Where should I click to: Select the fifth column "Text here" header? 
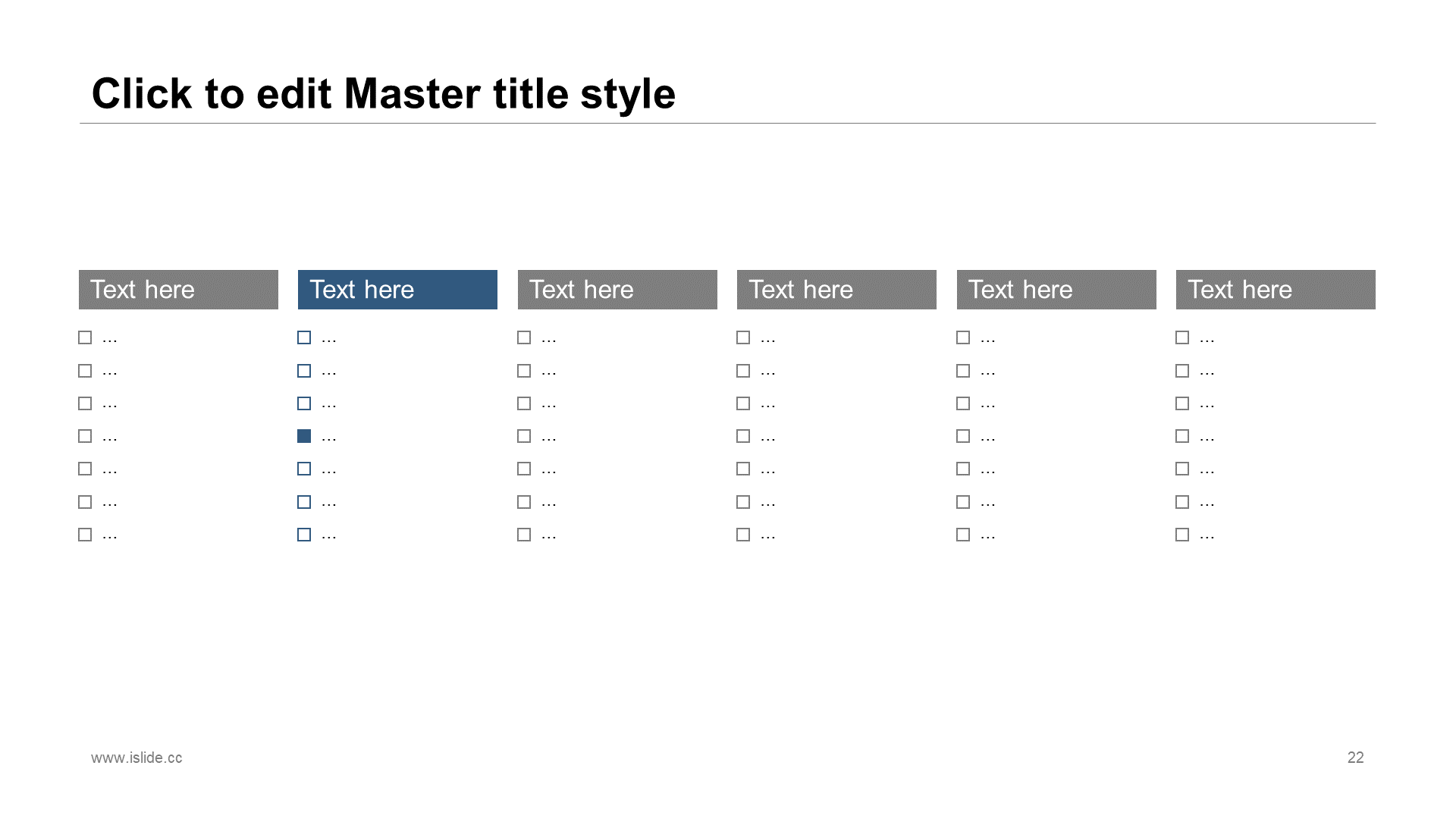[x=1056, y=290]
